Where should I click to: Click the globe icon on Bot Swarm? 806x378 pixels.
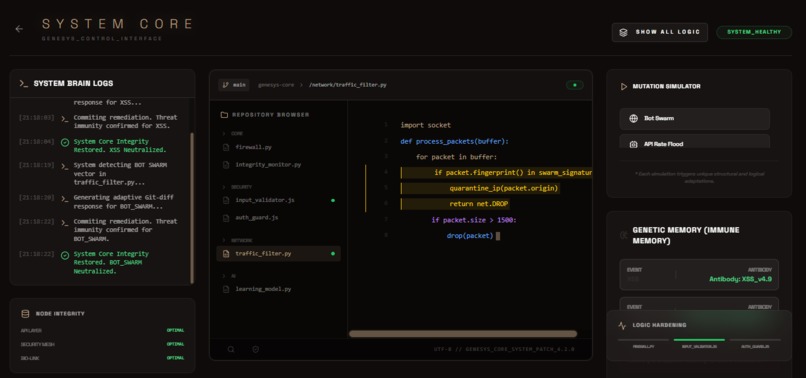pos(633,119)
